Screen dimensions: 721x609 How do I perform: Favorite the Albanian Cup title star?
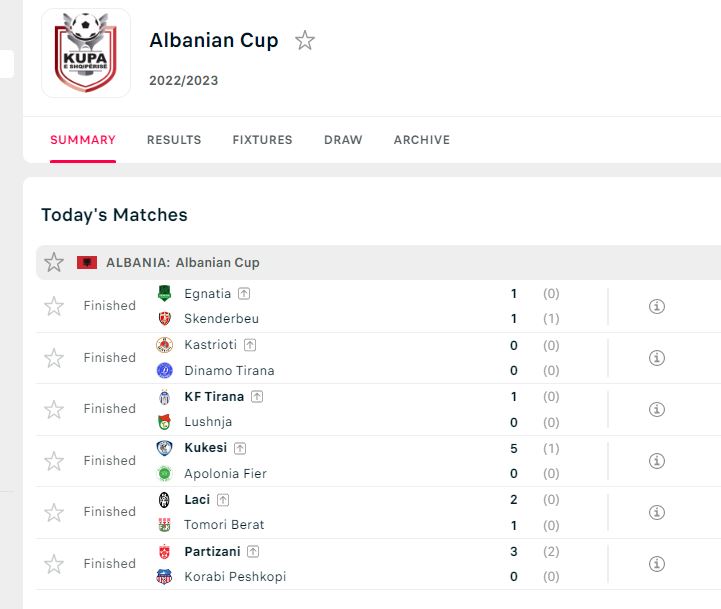304,40
